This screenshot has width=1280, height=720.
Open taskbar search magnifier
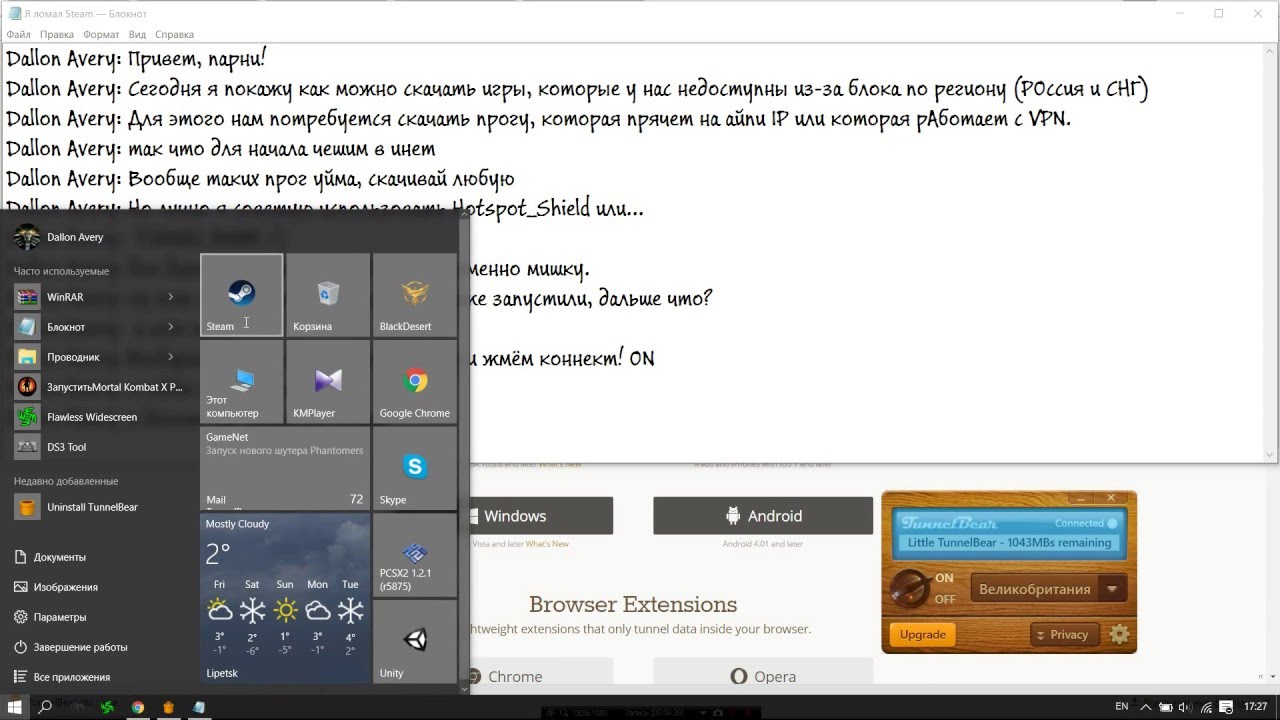point(45,707)
